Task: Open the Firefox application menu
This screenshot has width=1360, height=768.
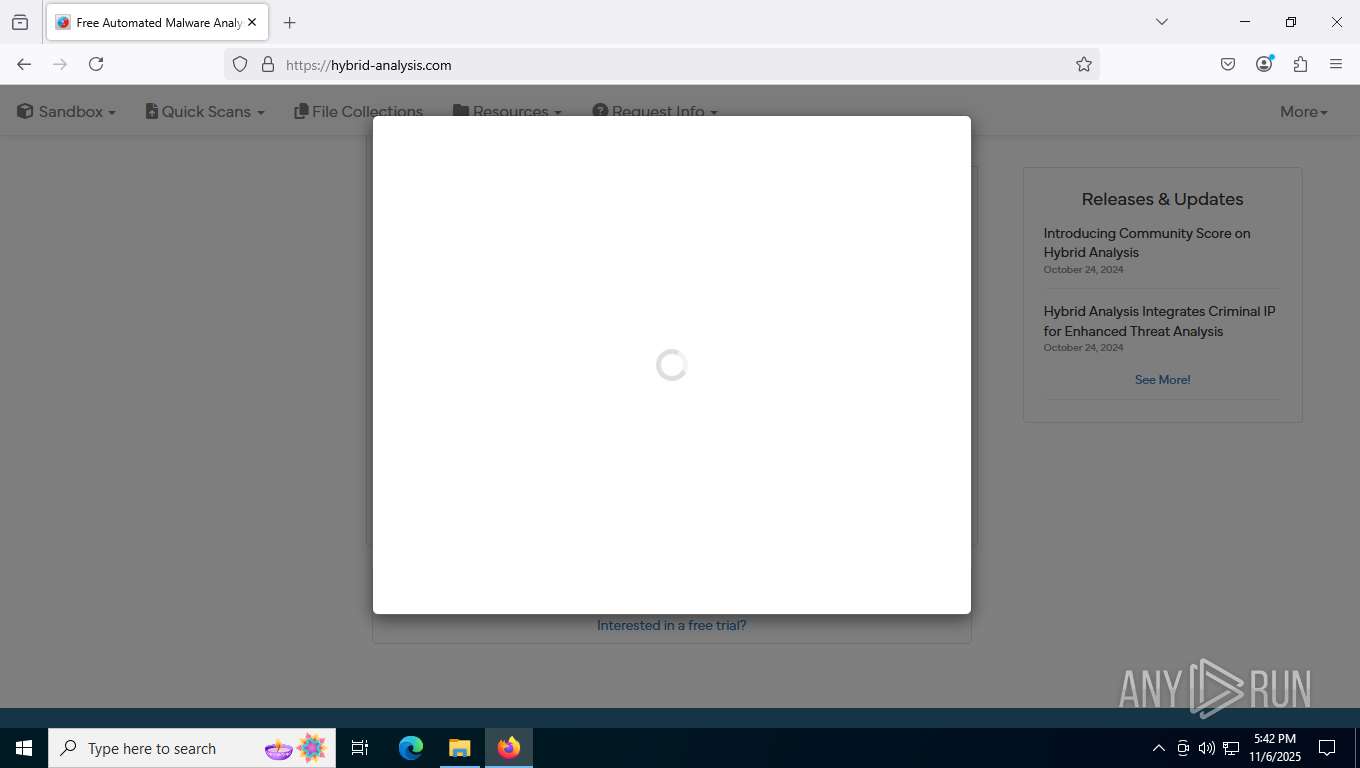Action: point(1336,64)
